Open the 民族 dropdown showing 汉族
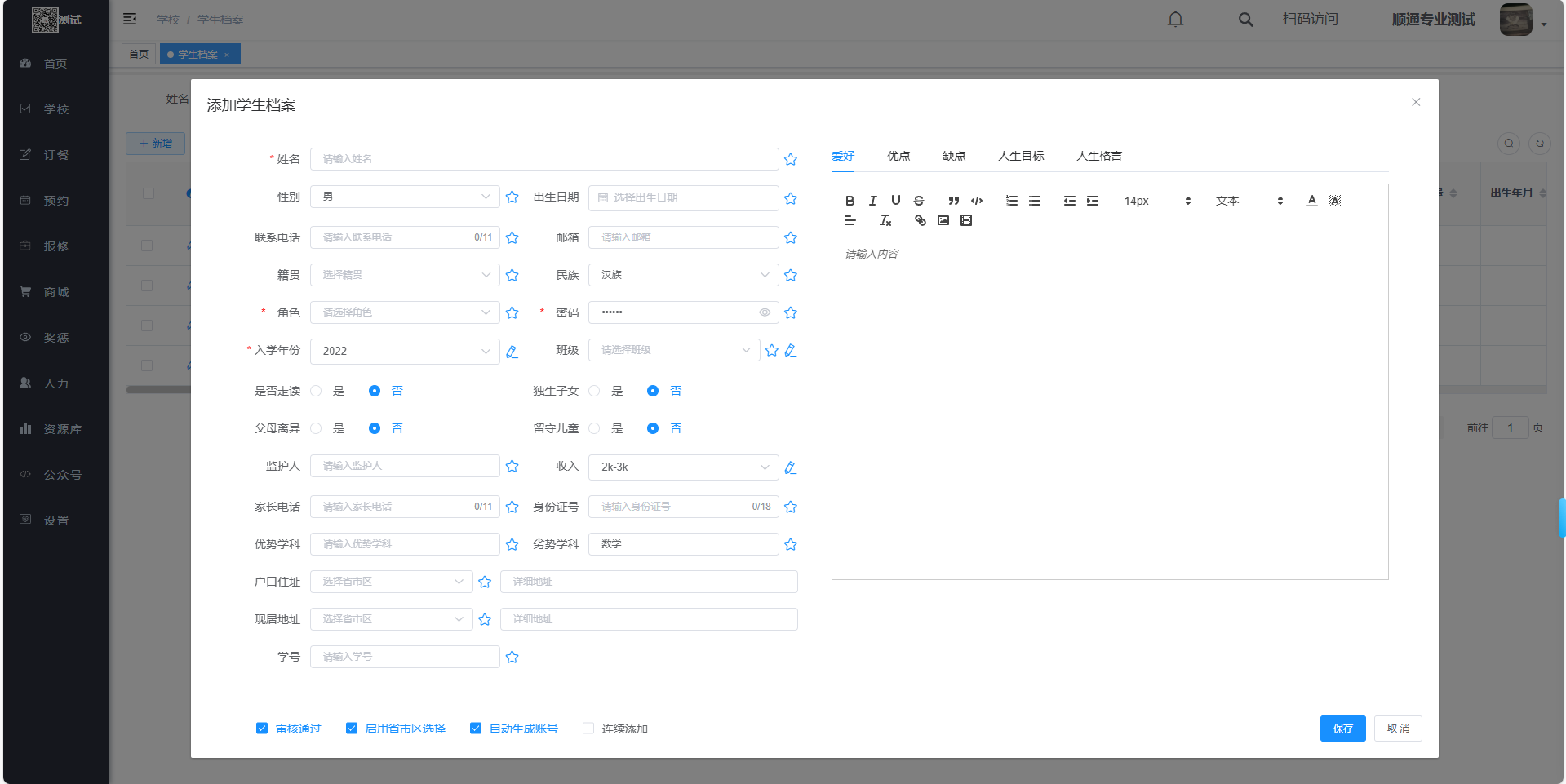Image resolution: width=1566 pixels, height=784 pixels. [x=684, y=275]
